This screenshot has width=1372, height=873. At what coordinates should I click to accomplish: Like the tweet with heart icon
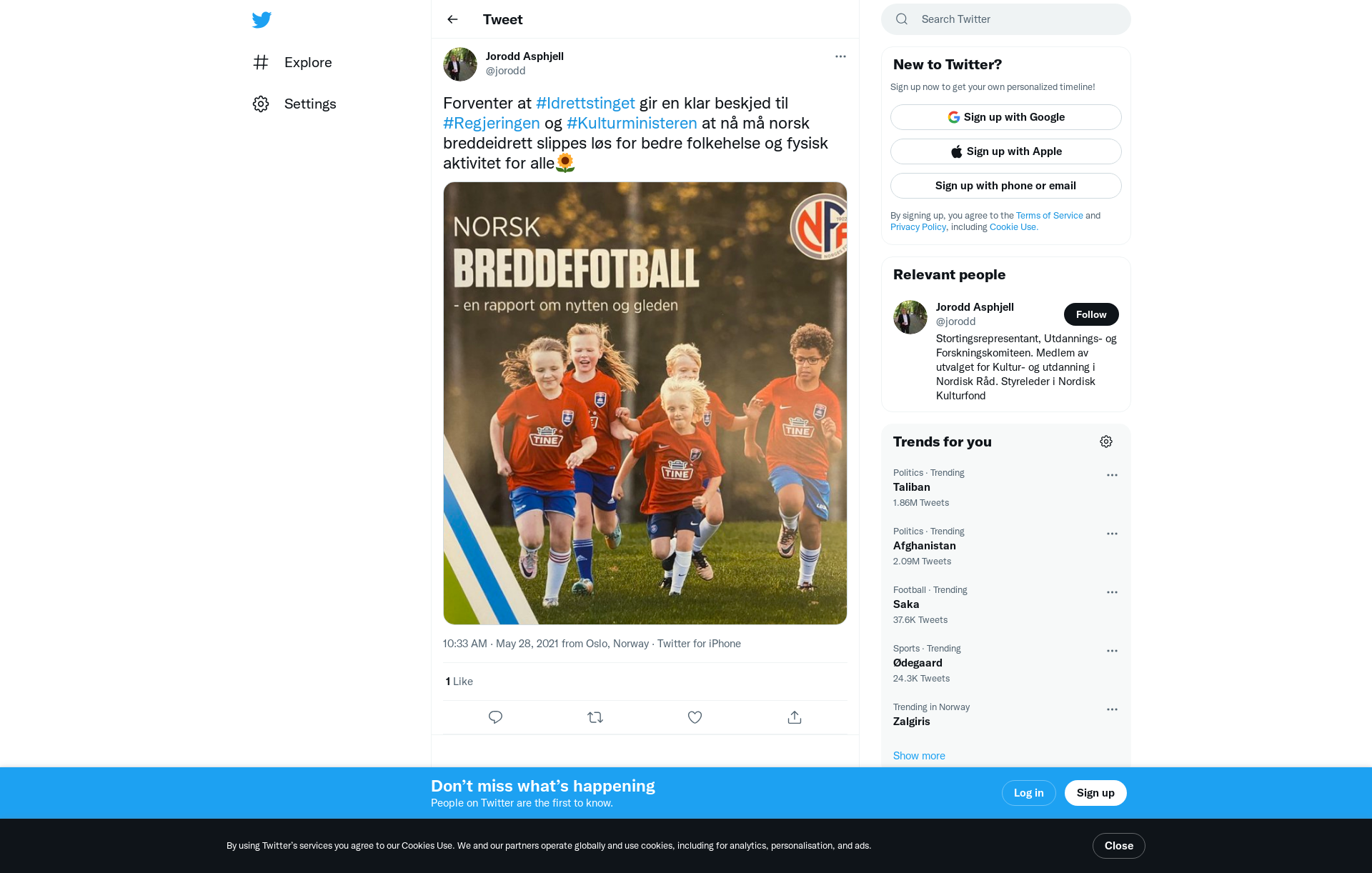695,717
